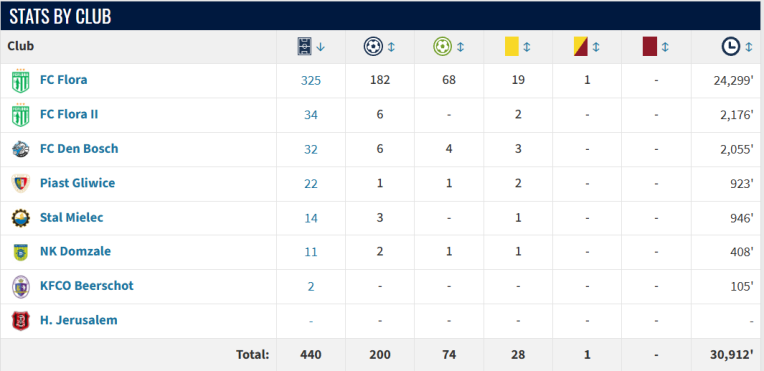Open the NK Domzale club link

[x=75, y=252]
